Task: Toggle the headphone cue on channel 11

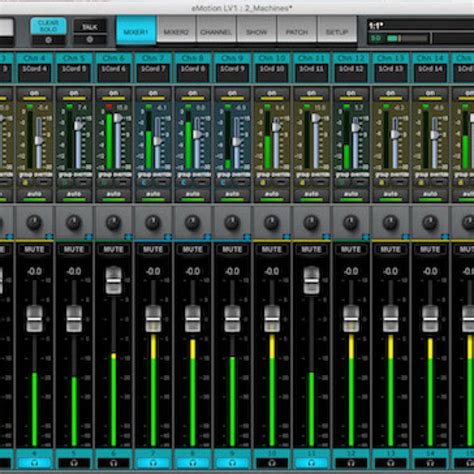Action: [311, 463]
